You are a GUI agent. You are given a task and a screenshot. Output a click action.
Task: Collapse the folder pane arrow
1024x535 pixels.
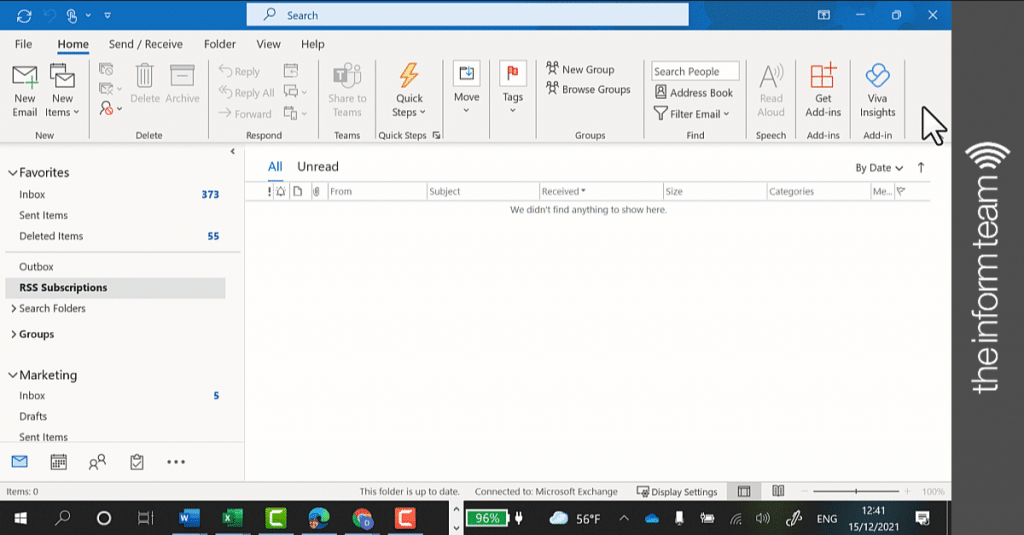pos(232,152)
